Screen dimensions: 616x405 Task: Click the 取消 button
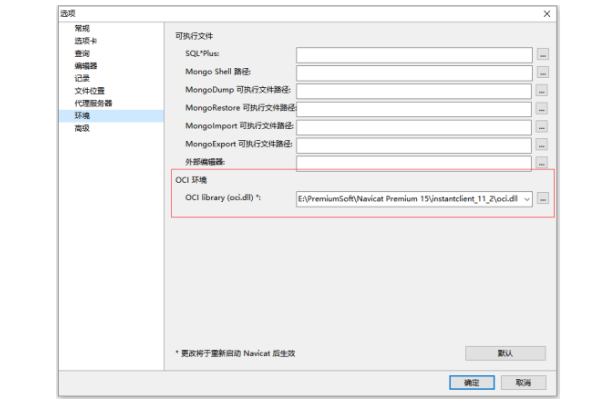click(x=523, y=383)
